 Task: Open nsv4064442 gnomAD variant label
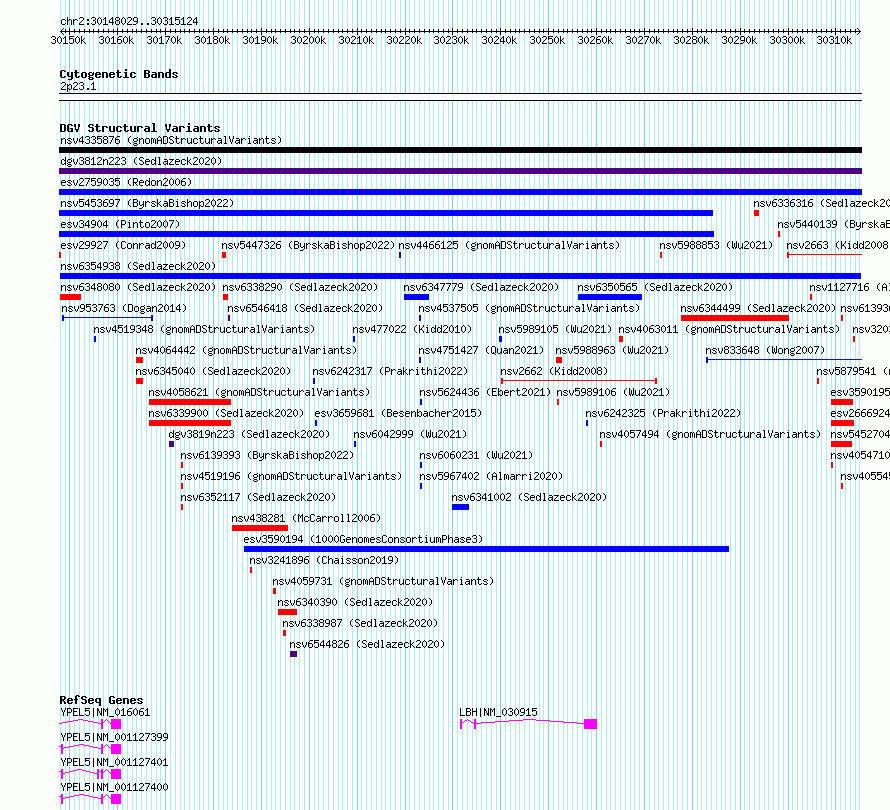[x=246, y=350]
